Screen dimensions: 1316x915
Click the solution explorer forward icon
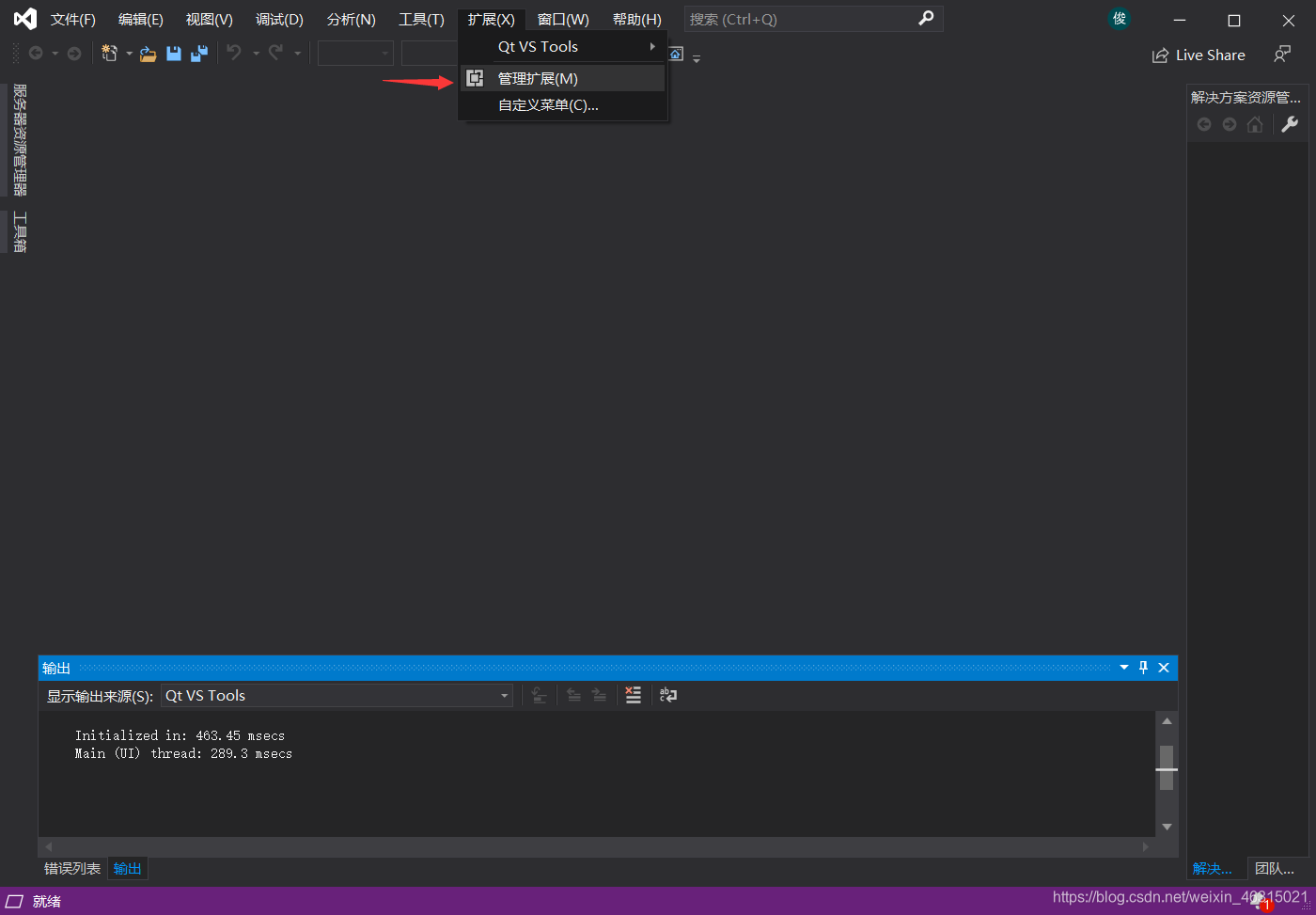pyautogui.click(x=1230, y=124)
